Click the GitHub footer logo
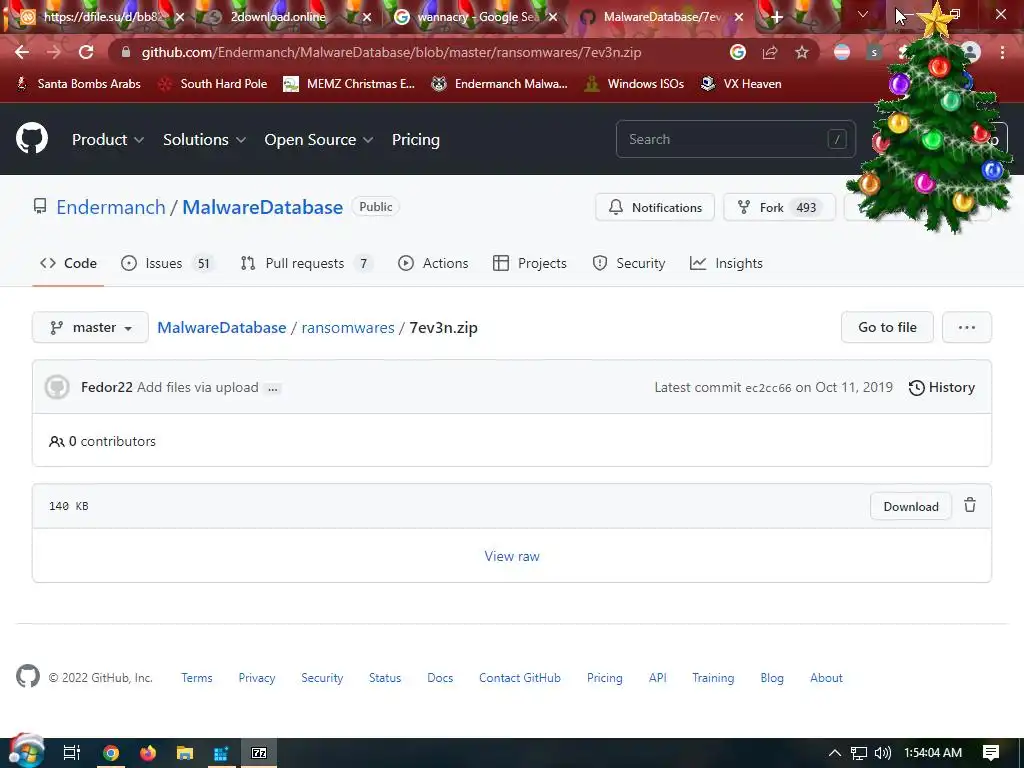The height and width of the screenshot is (768, 1024). point(28,677)
